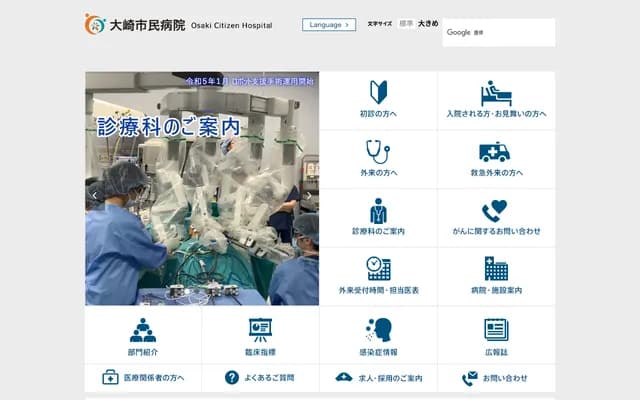Open the stethoscope icon for 外来の方へ
This screenshot has height=400, width=640.
point(378,152)
